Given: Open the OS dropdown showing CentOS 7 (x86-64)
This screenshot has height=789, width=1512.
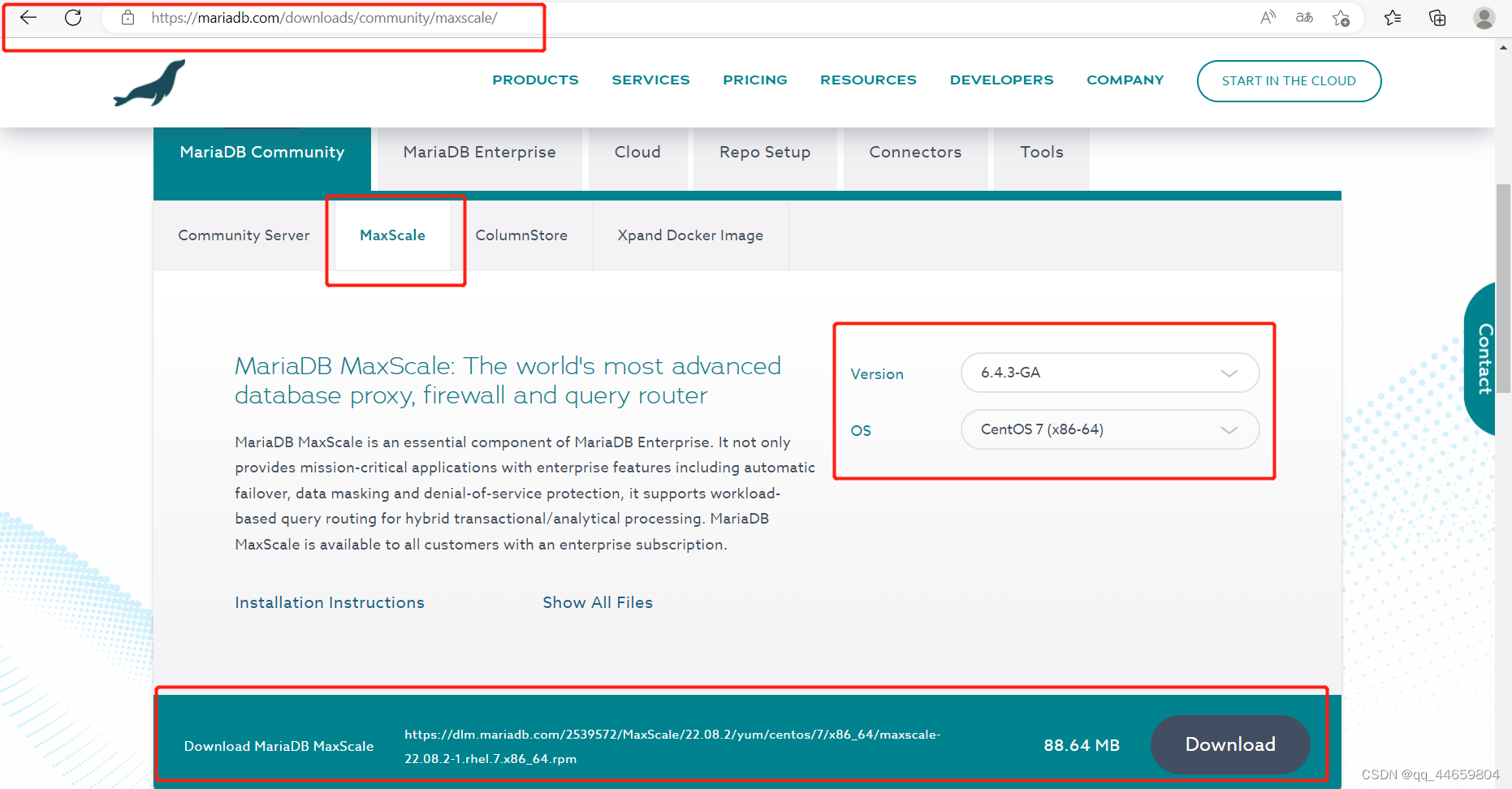Looking at the screenshot, I should pyautogui.click(x=1110, y=429).
